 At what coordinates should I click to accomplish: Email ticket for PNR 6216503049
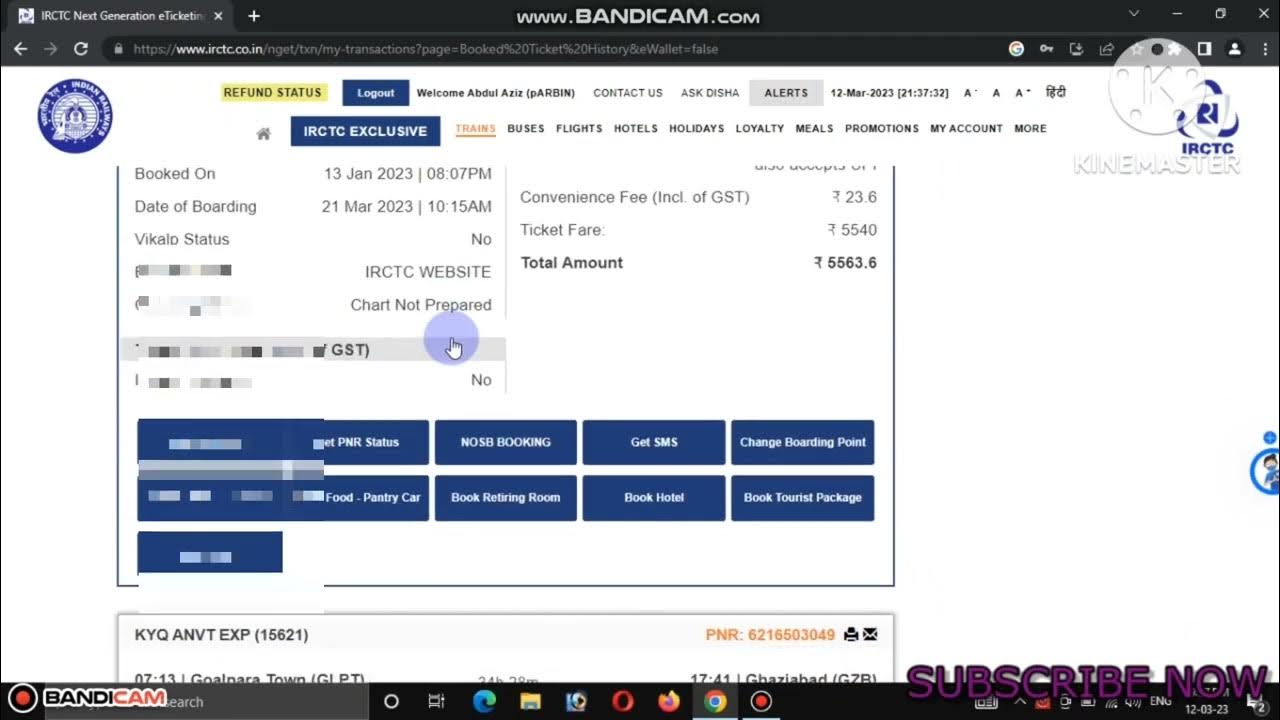pos(870,634)
